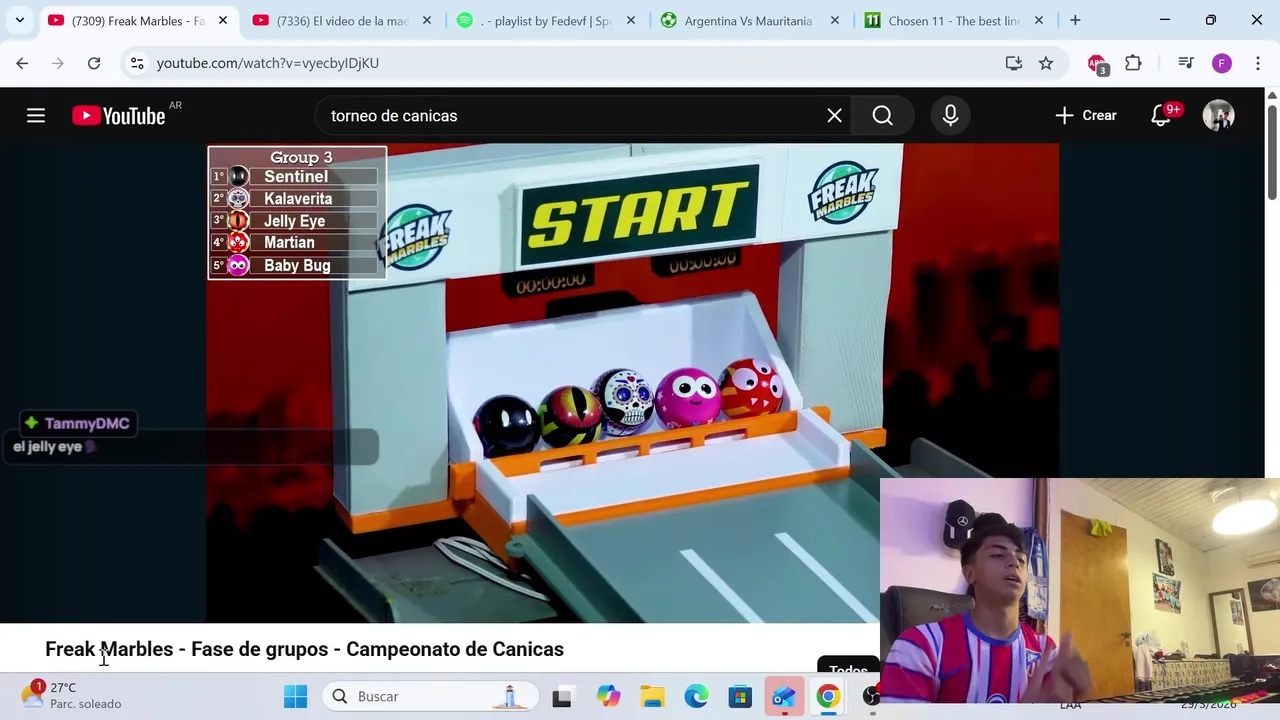Viewport: 1280px width, 720px height.
Task: Close the Argentina Vs Mauritania tab
Action: coord(835,20)
